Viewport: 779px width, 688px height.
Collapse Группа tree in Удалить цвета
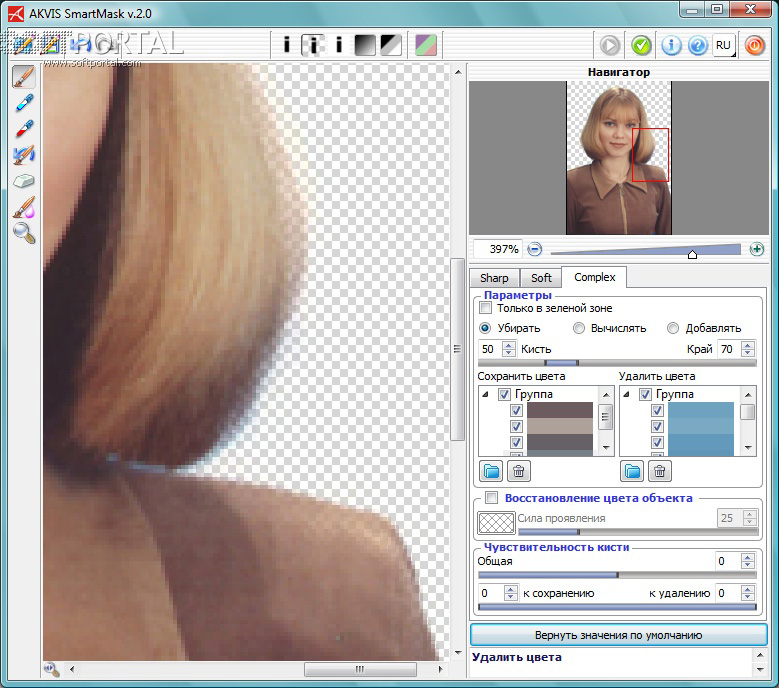(626, 394)
